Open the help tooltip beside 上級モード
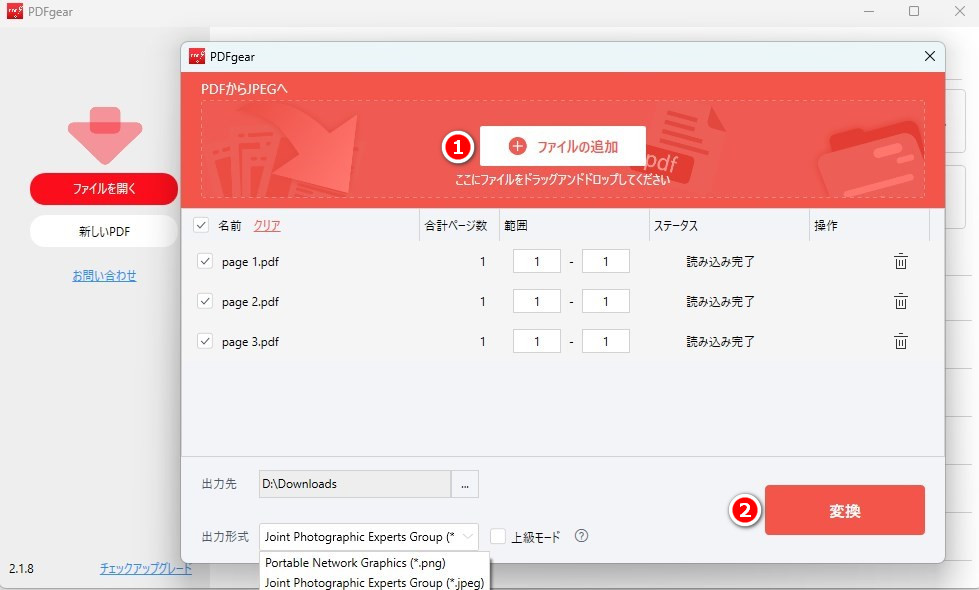Screen dimensions: 979x590 click(581, 537)
